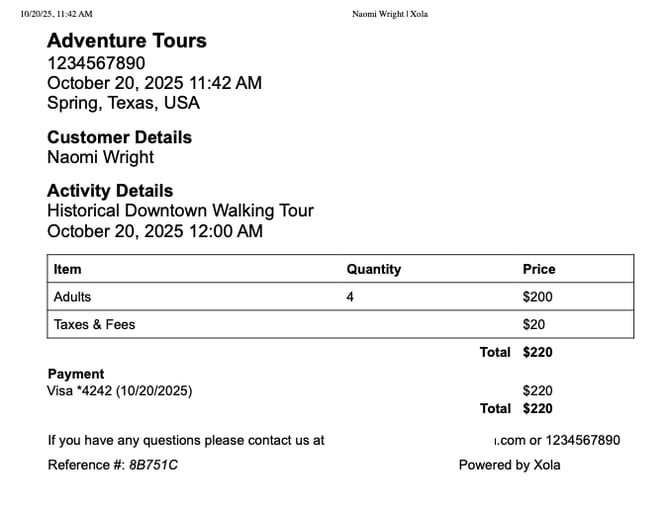Click the Payment heading

76,374
